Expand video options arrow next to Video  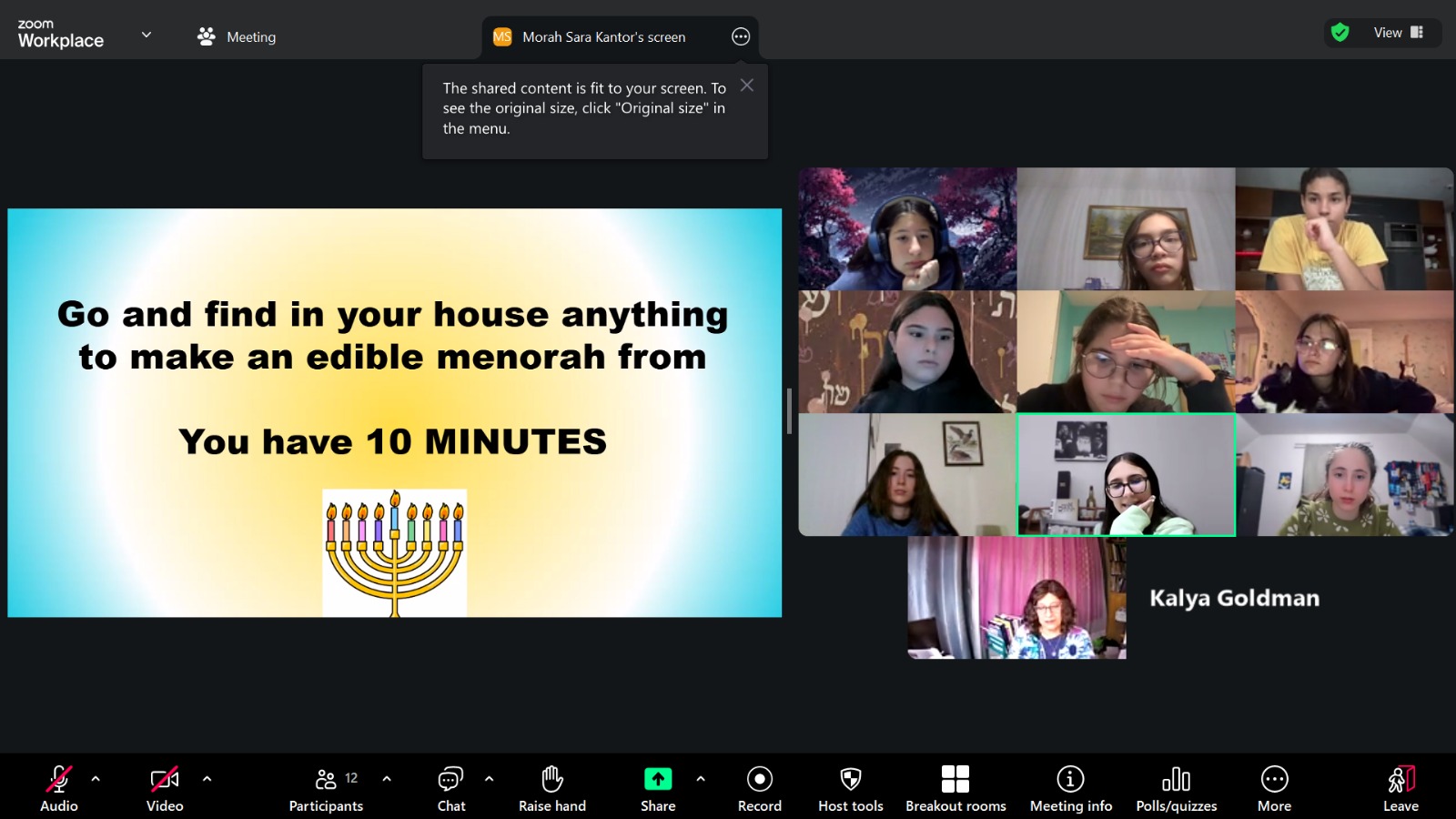(207, 779)
